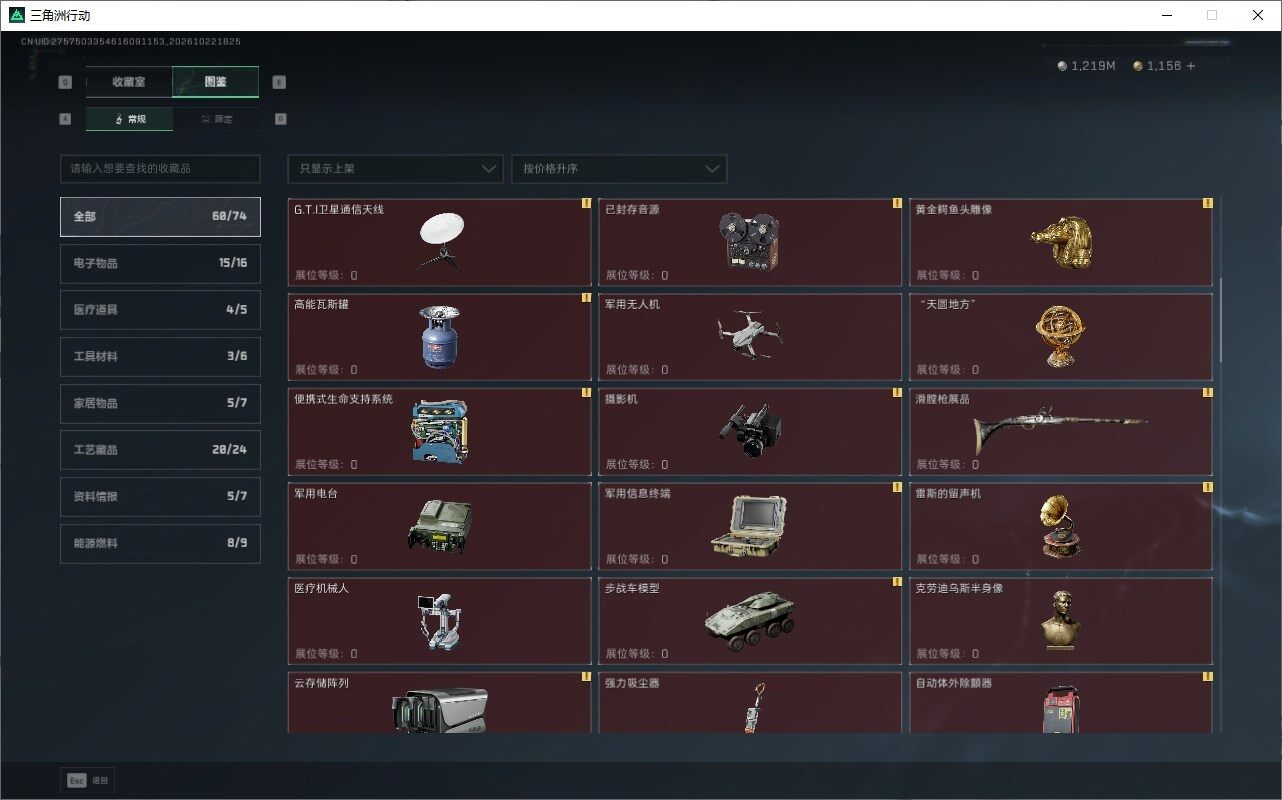Select the 军用信息终端 terminal item
This screenshot has height=800, width=1282.
[x=750, y=526]
